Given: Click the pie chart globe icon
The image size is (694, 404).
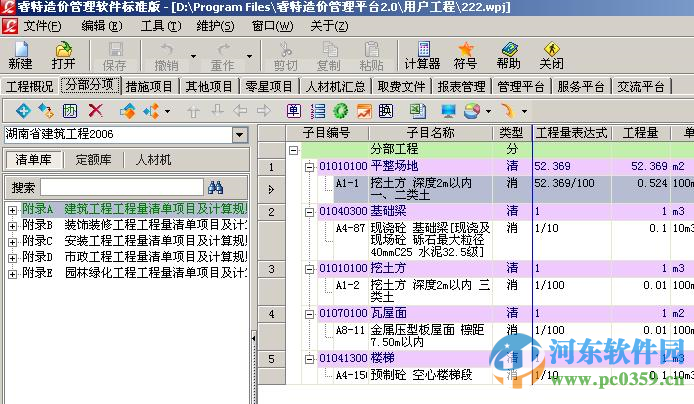Looking at the screenshot, I should click(x=472, y=111).
